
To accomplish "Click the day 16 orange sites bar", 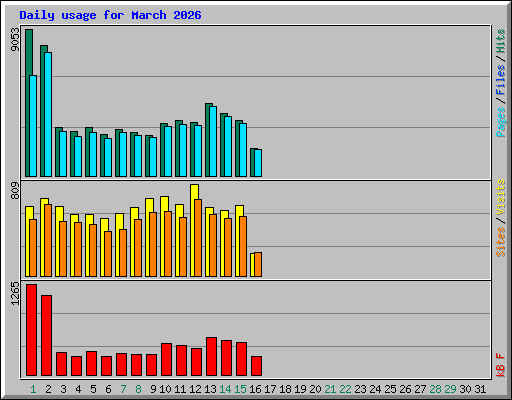I will click(258, 264).
